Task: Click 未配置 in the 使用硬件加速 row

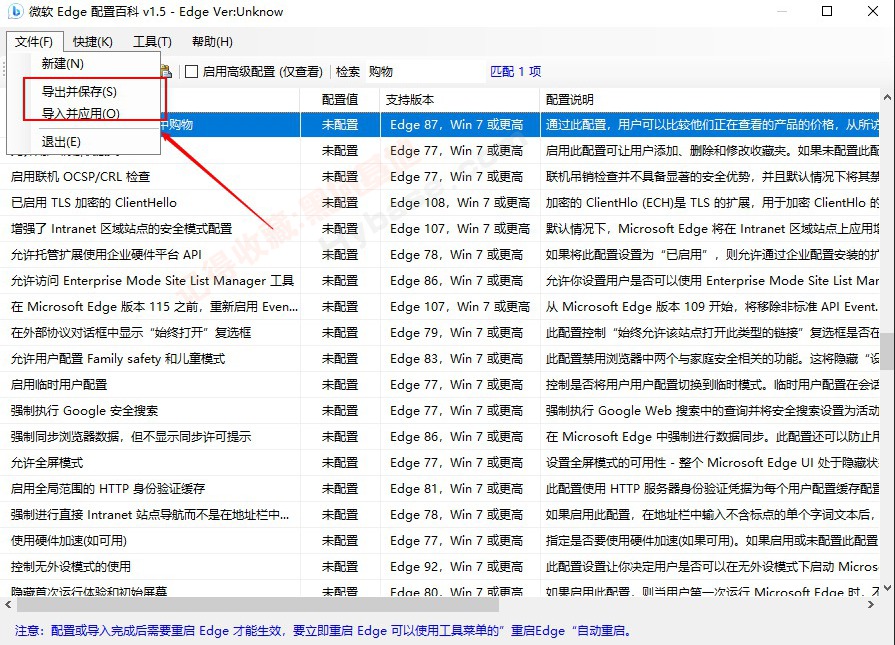Action: click(x=340, y=541)
